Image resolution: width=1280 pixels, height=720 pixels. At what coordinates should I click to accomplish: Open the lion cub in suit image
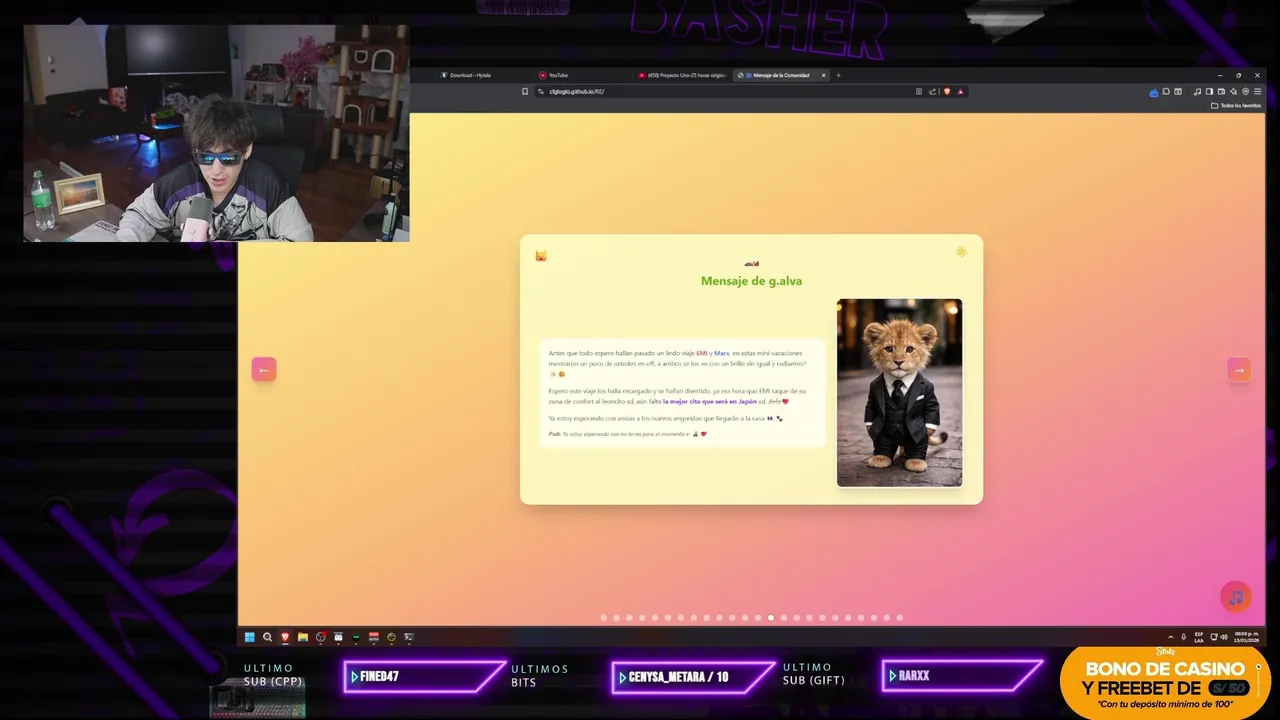[x=899, y=392]
